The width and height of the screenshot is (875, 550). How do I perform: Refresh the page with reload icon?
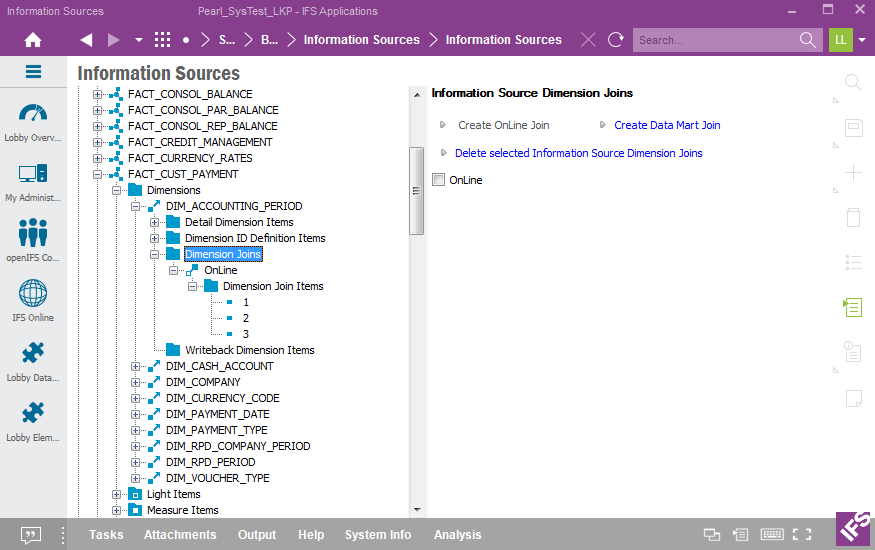tap(616, 40)
